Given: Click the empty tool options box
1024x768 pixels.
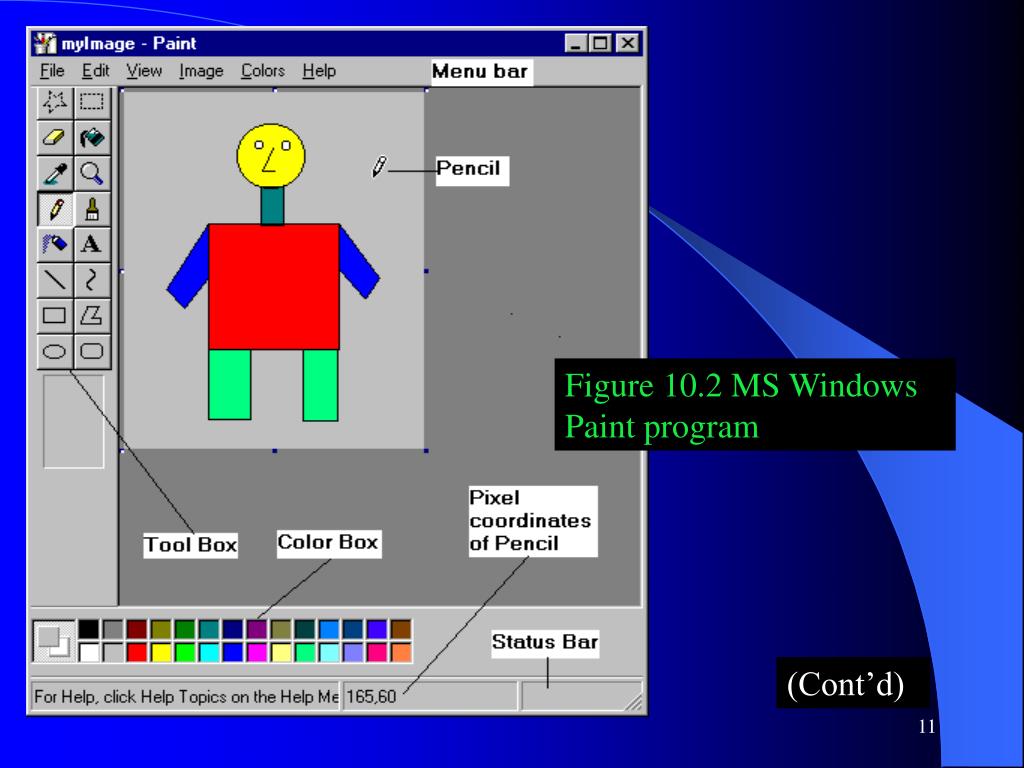Looking at the screenshot, I should (74, 421).
